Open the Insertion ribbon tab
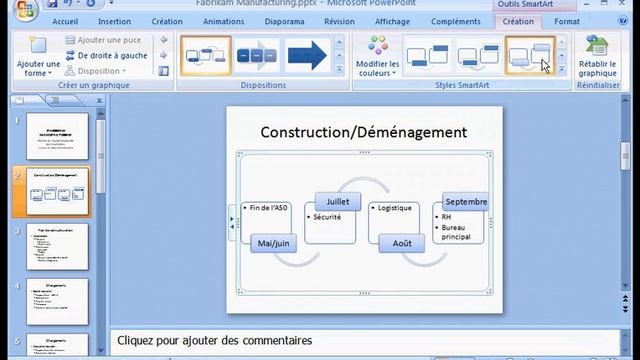The image size is (640, 360). 114,22
